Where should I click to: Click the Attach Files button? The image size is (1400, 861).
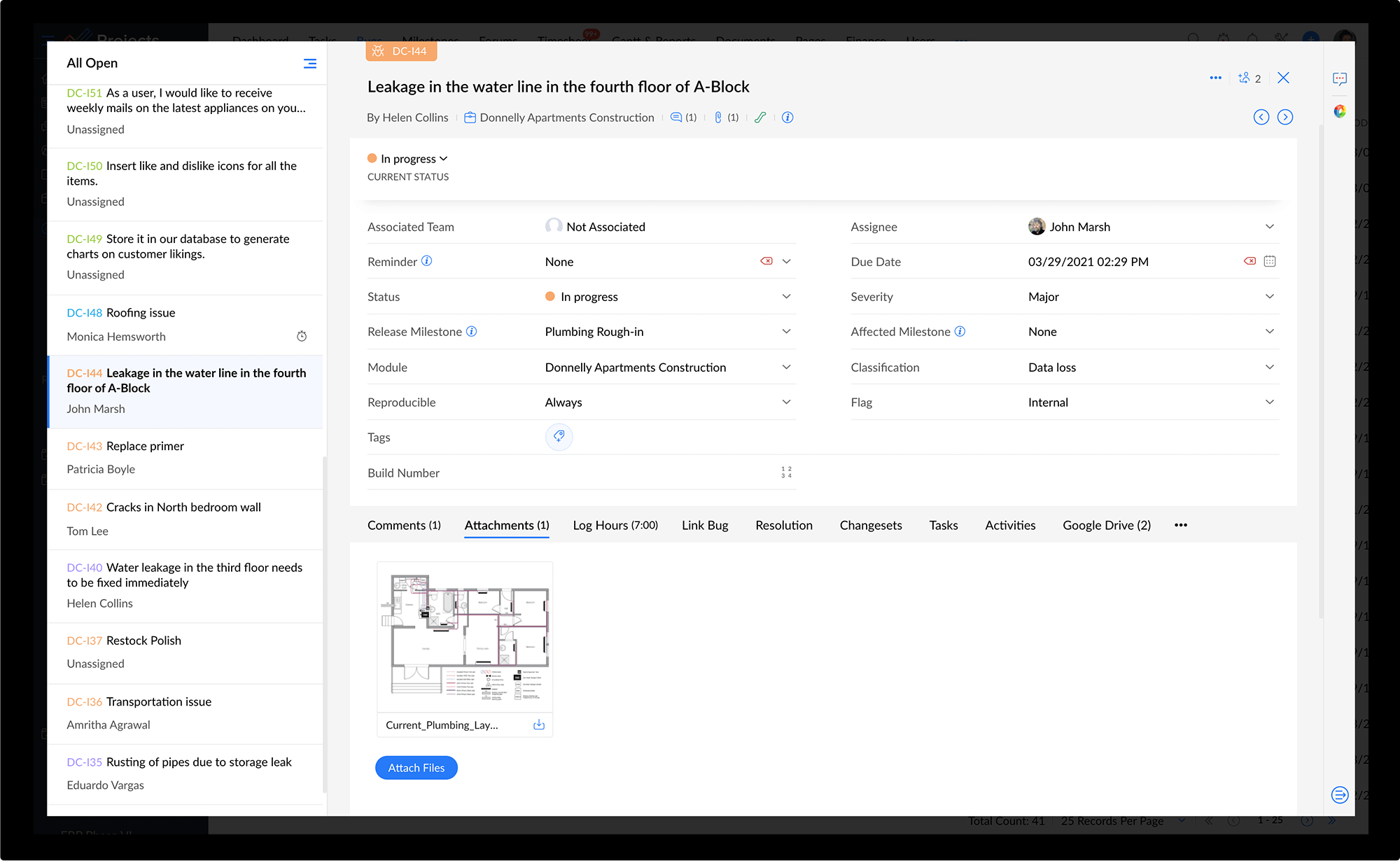pyautogui.click(x=416, y=768)
